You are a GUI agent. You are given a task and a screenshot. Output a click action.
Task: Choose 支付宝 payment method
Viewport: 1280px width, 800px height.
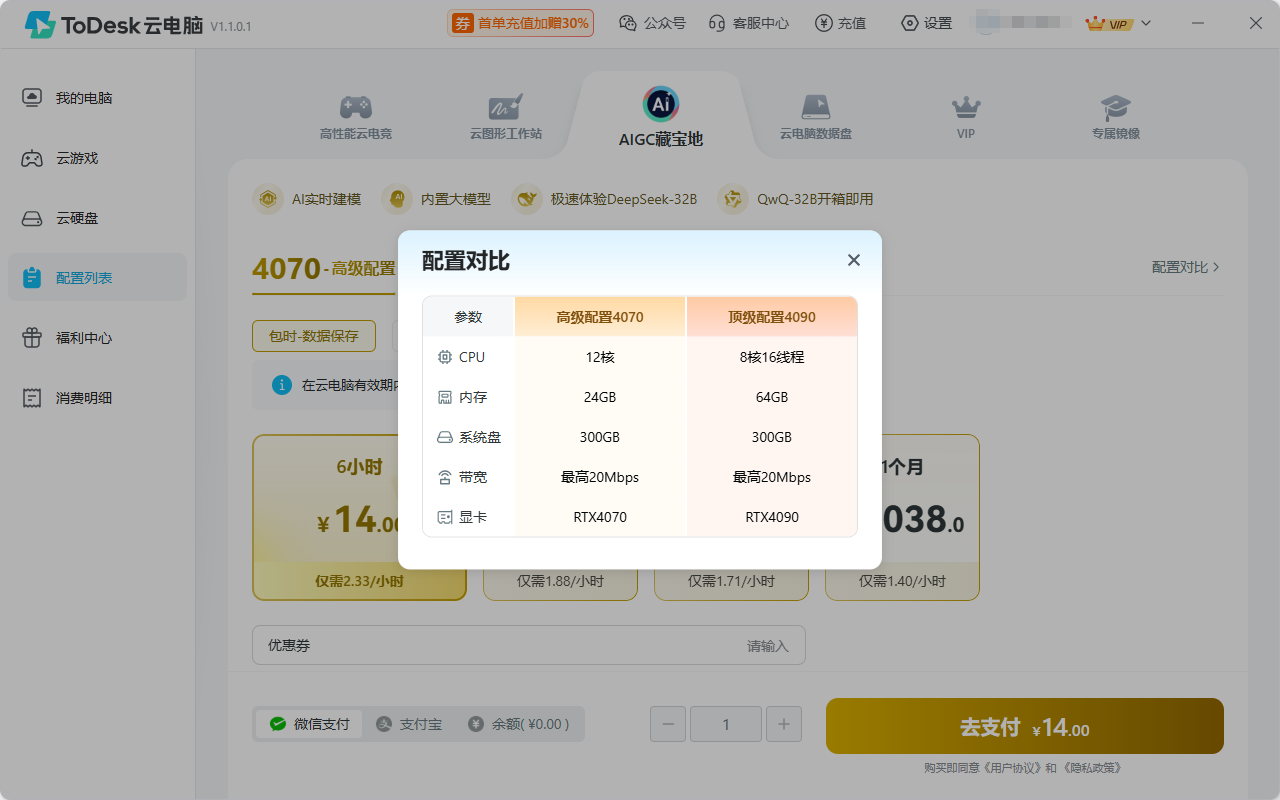[x=408, y=724]
